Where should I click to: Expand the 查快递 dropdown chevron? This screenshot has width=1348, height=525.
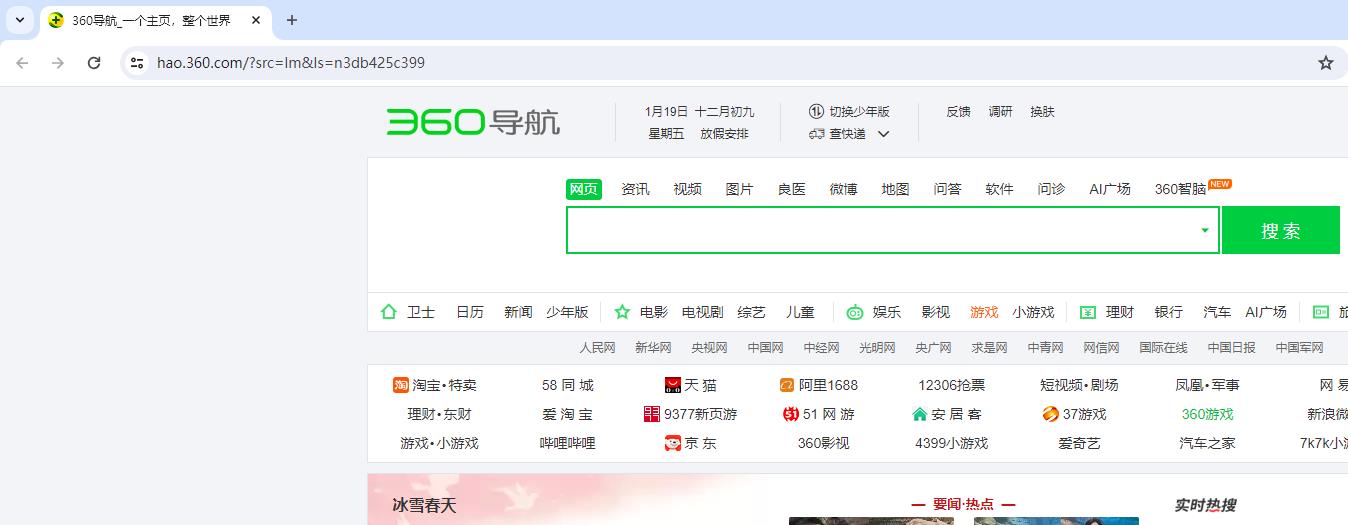click(x=883, y=134)
